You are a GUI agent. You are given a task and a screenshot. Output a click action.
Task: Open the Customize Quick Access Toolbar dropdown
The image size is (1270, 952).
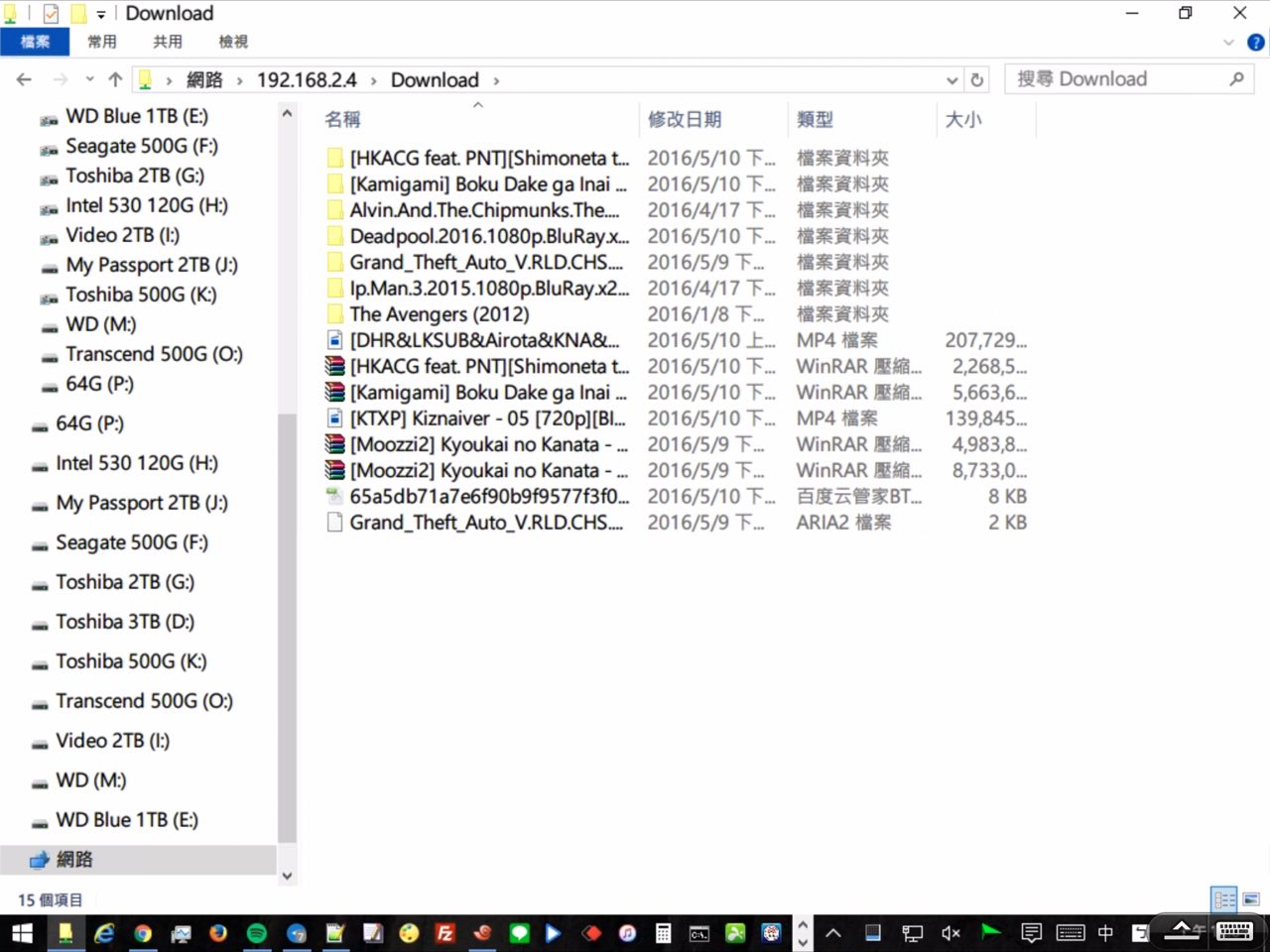pyautogui.click(x=100, y=14)
